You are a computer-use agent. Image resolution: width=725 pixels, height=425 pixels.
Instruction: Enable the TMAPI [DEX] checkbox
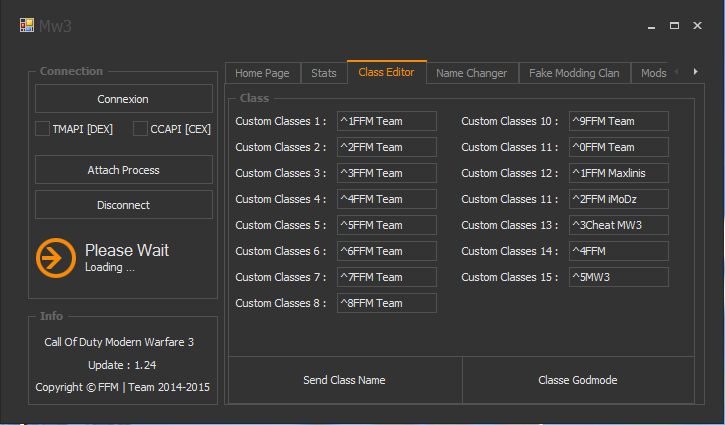[43, 129]
